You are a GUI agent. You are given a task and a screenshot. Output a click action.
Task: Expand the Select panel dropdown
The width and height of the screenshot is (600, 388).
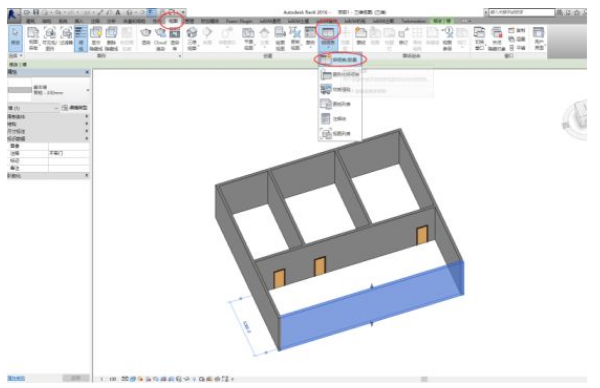(x=15, y=56)
